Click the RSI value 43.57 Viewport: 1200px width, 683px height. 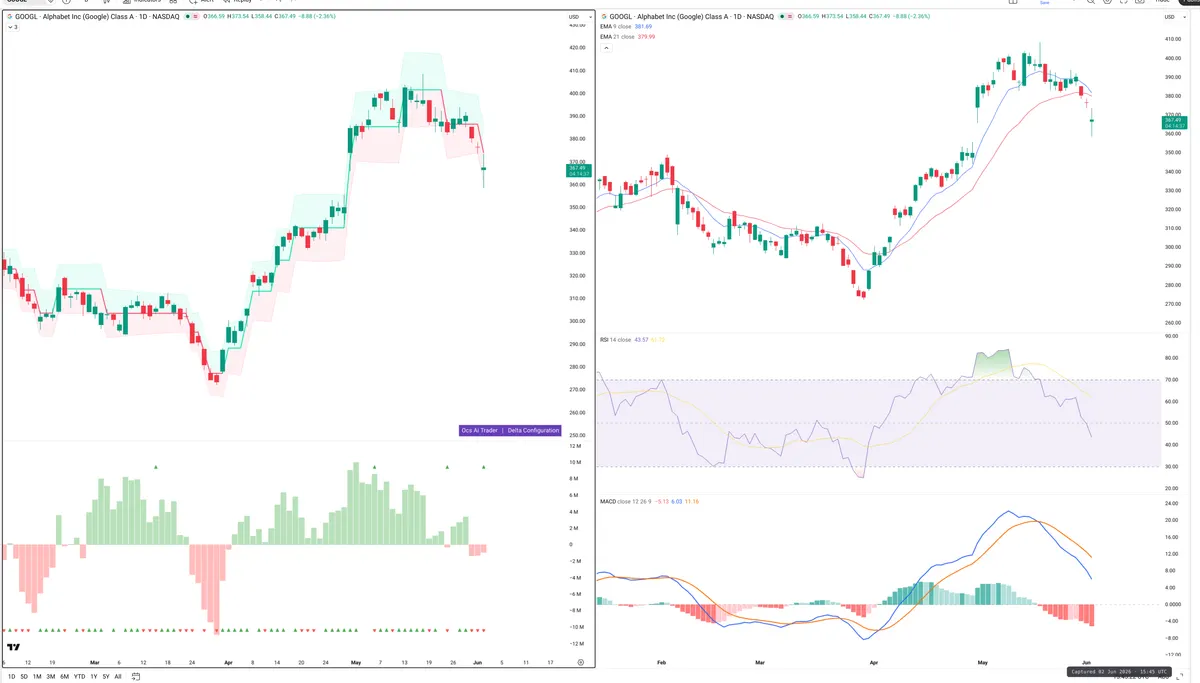(x=641, y=340)
